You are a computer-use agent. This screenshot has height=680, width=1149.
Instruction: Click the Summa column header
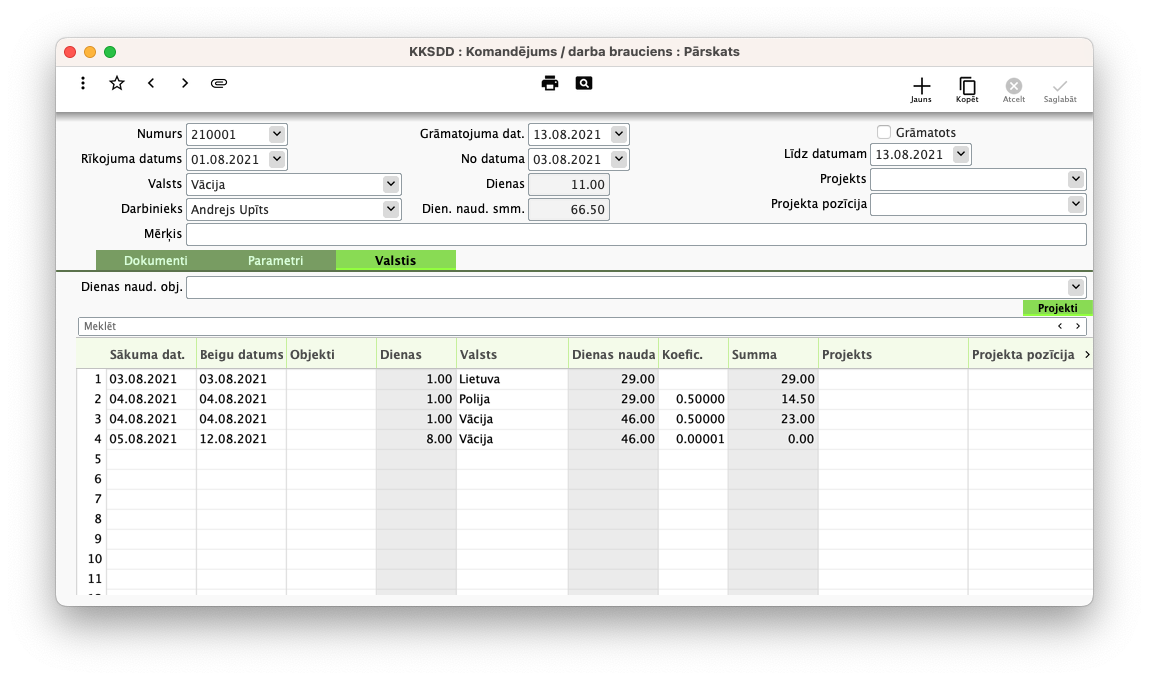click(773, 355)
